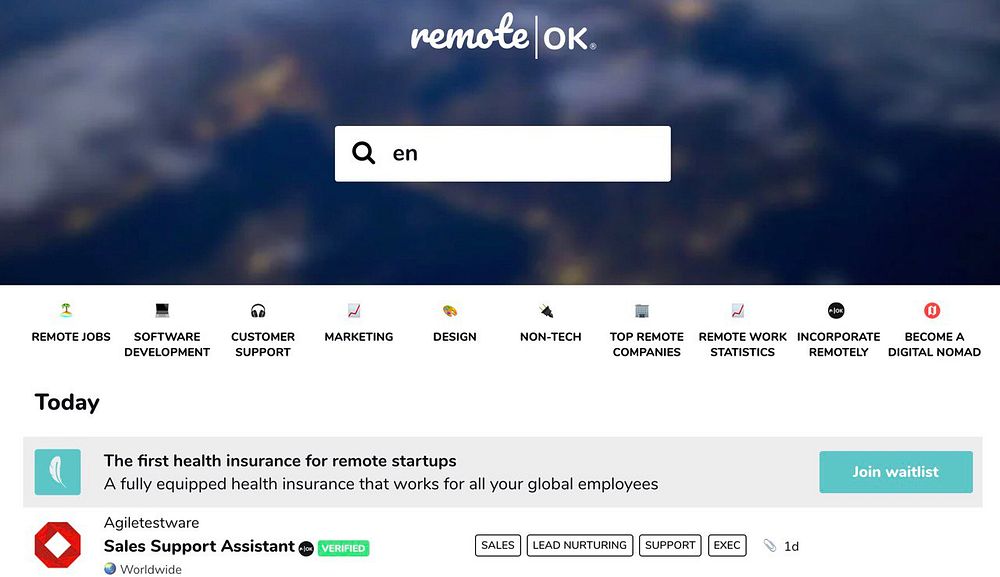This screenshot has width=1000, height=577.
Task: Filter by the SUPPORT tag
Action: (x=670, y=545)
